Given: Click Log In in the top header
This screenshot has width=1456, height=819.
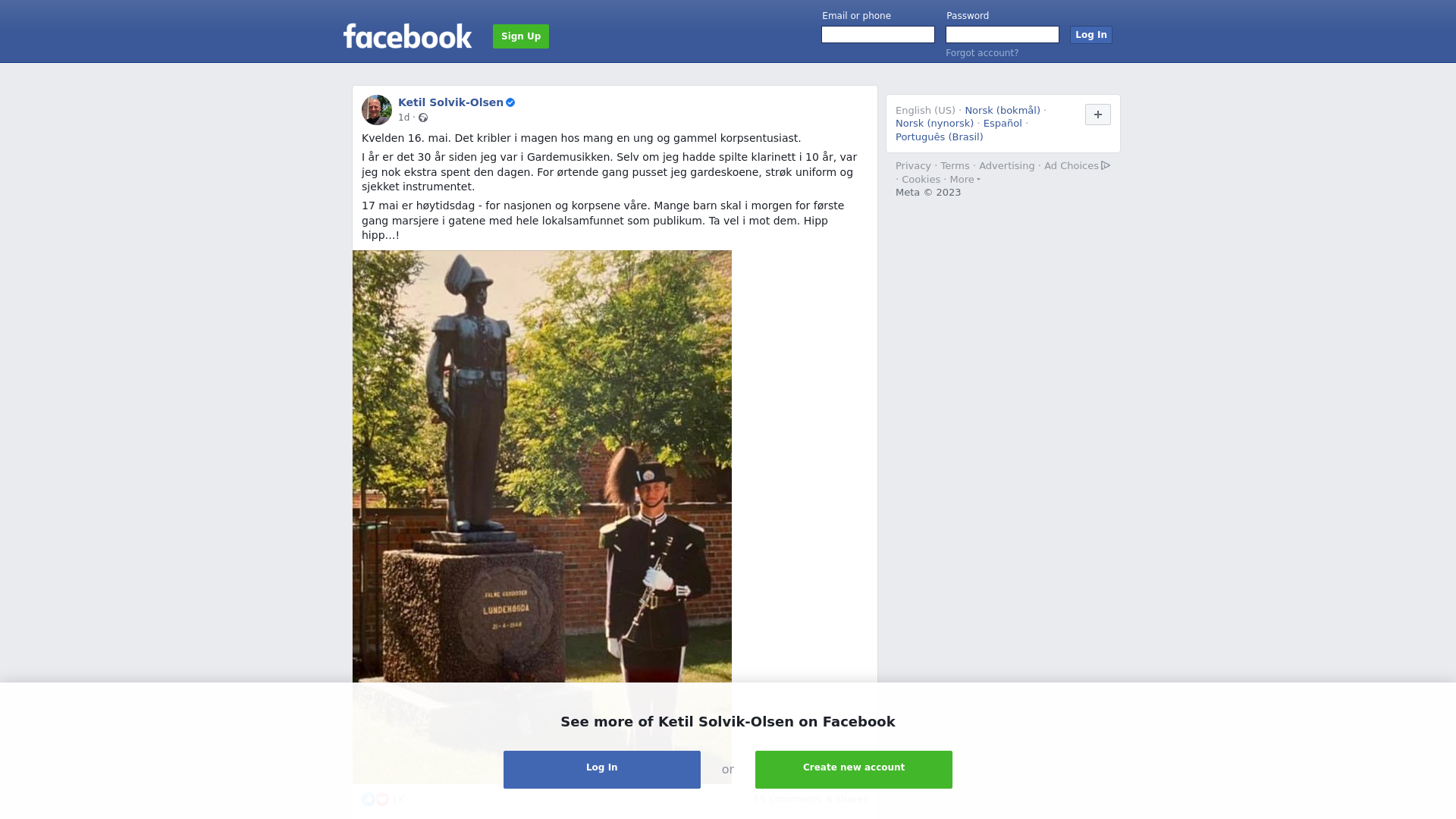Looking at the screenshot, I should click(x=1091, y=35).
